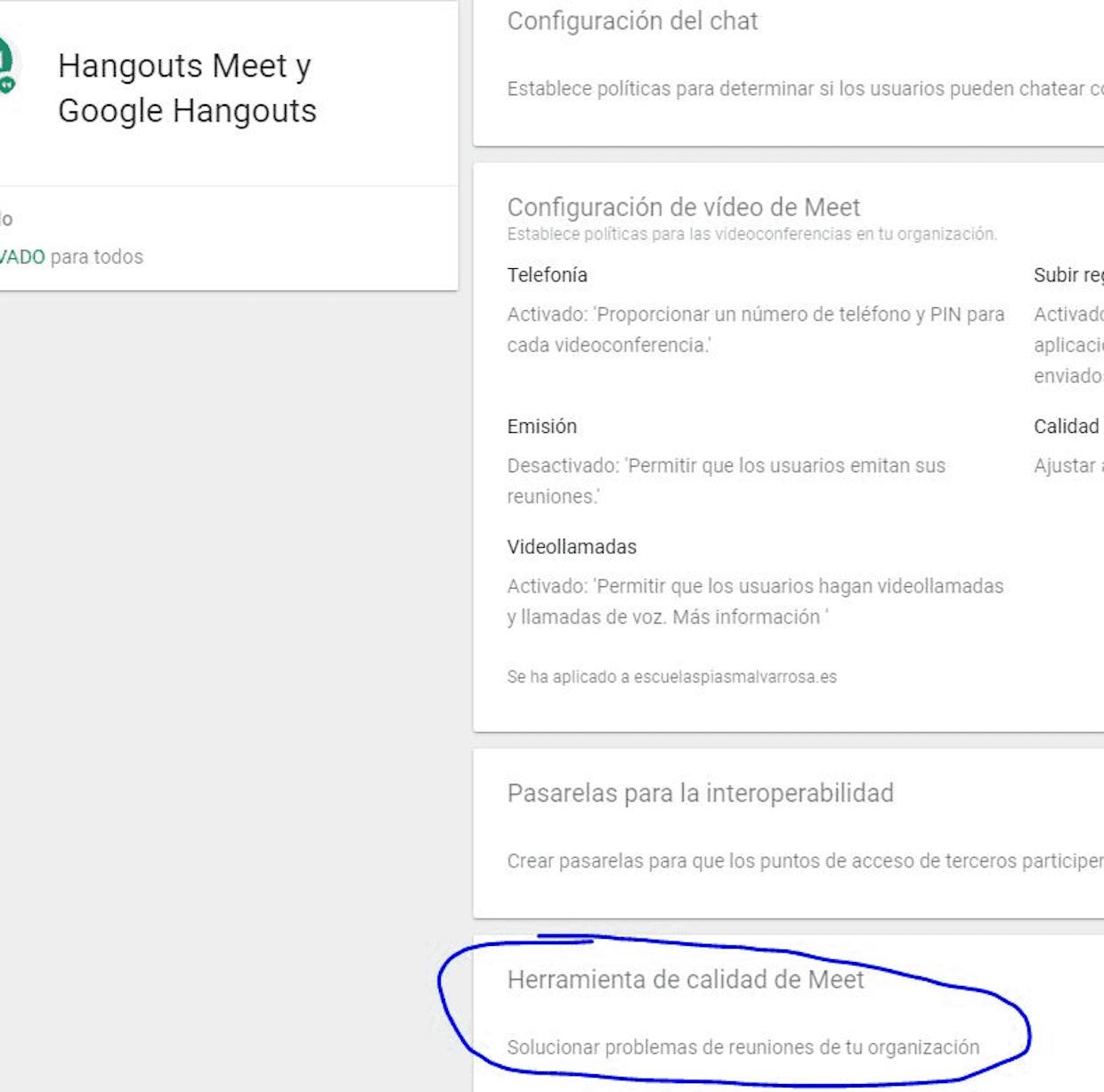The height and width of the screenshot is (1092, 1104).
Task: Click 'Proporcionar un número de teléfono y PIN' description
Action: (756, 330)
